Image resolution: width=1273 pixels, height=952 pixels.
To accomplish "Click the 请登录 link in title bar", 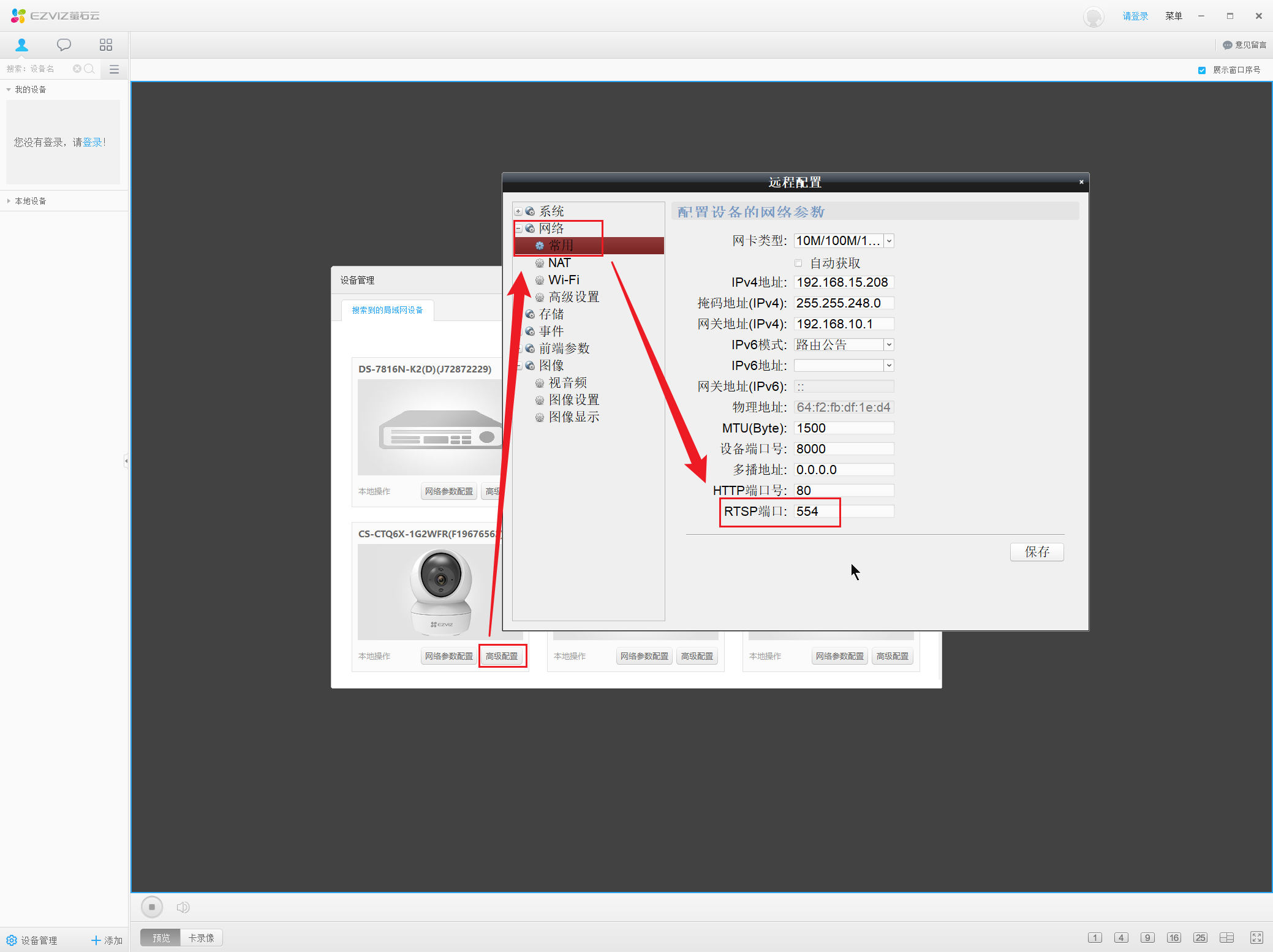I will point(1135,17).
